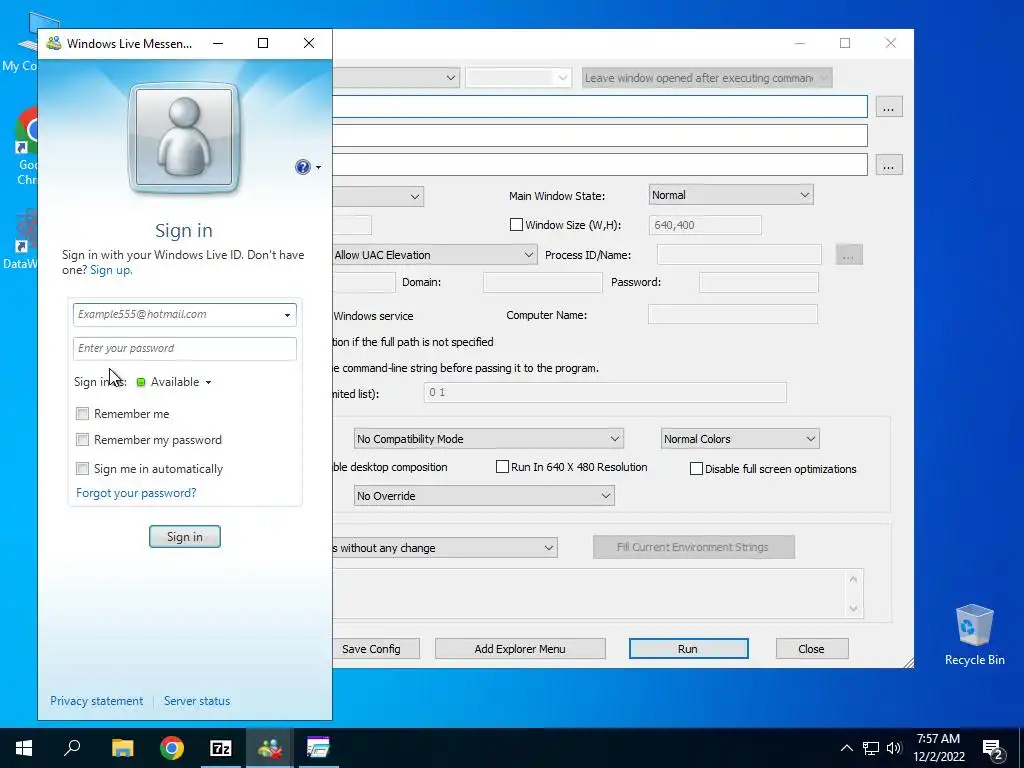Viewport: 1024px width, 768px height.
Task: Click the Process ID/Name input field
Action: click(x=739, y=255)
